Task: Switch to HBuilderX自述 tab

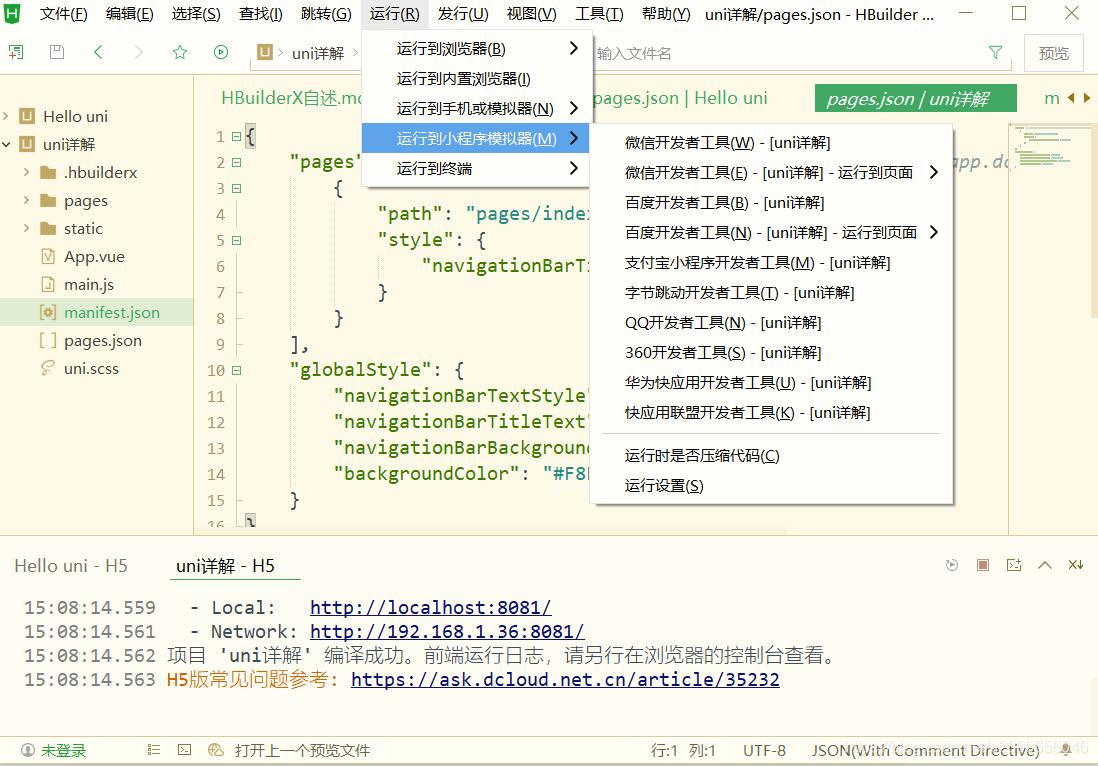Action: (x=291, y=98)
